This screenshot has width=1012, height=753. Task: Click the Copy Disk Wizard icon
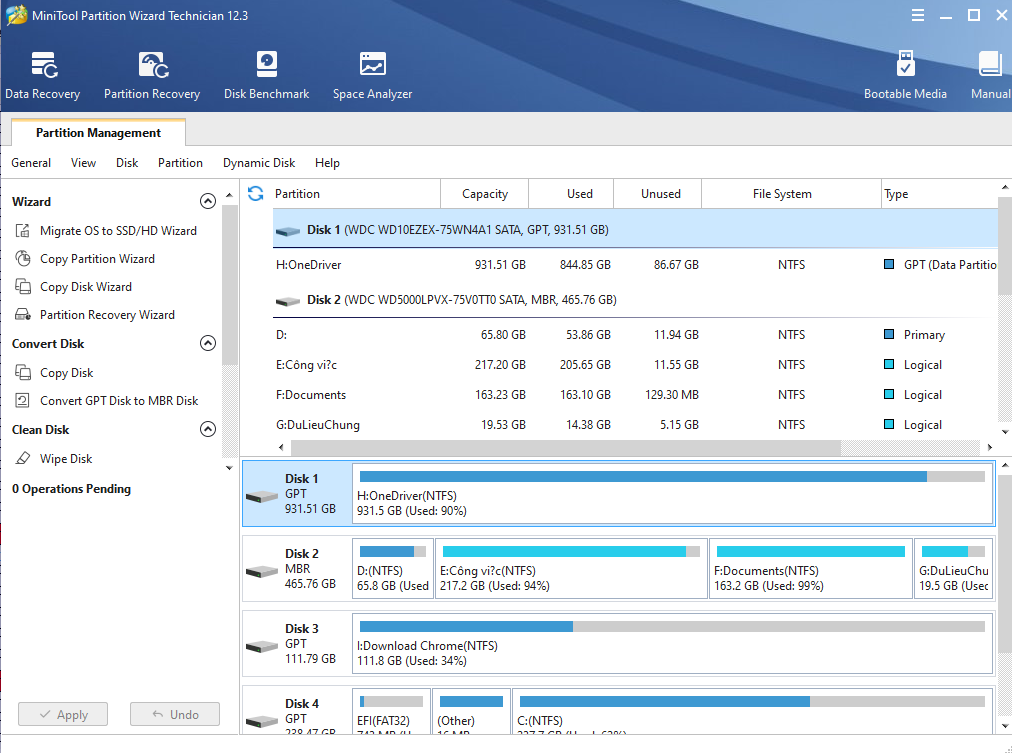tap(23, 286)
